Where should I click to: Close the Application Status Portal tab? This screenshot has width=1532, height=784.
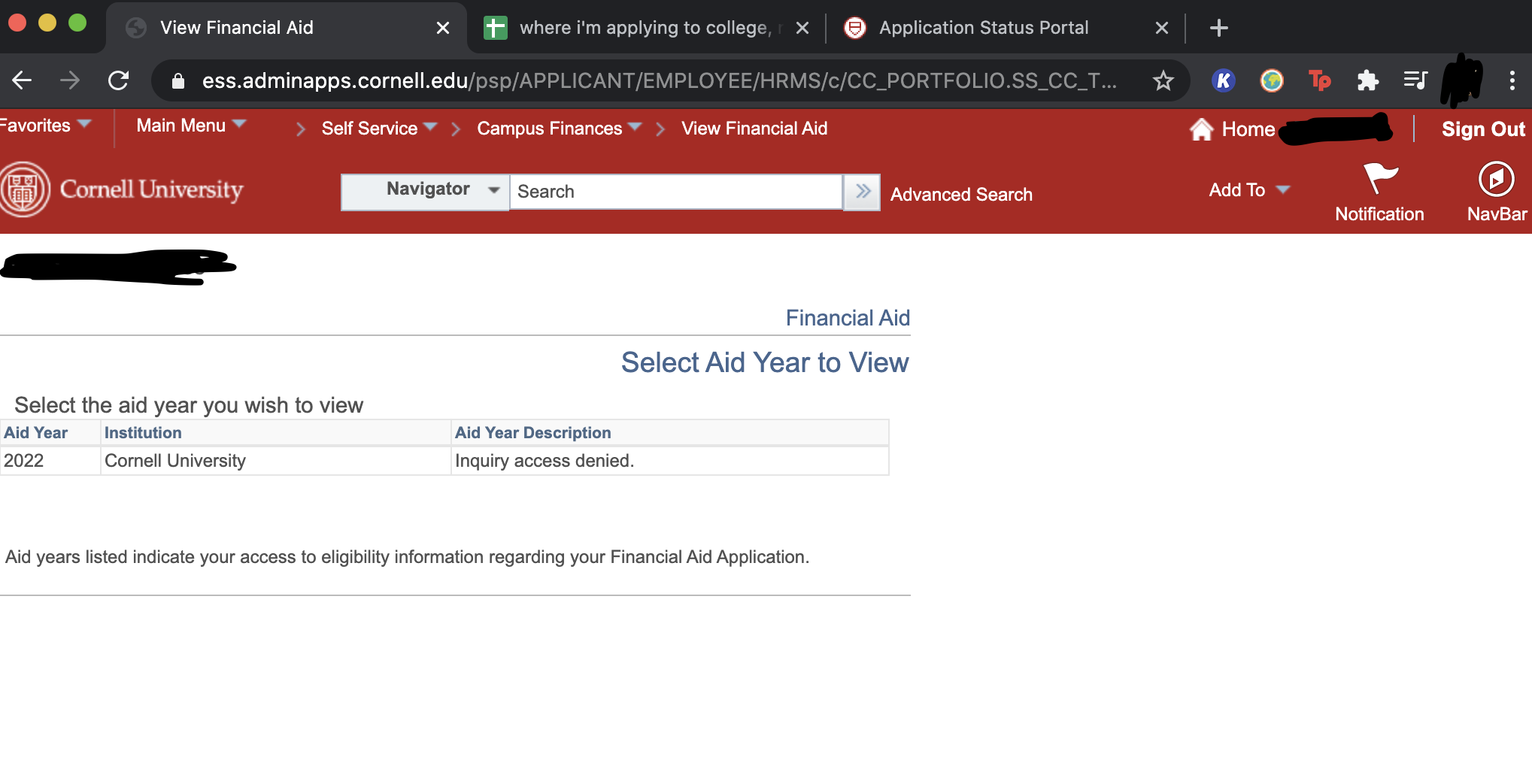(1161, 29)
